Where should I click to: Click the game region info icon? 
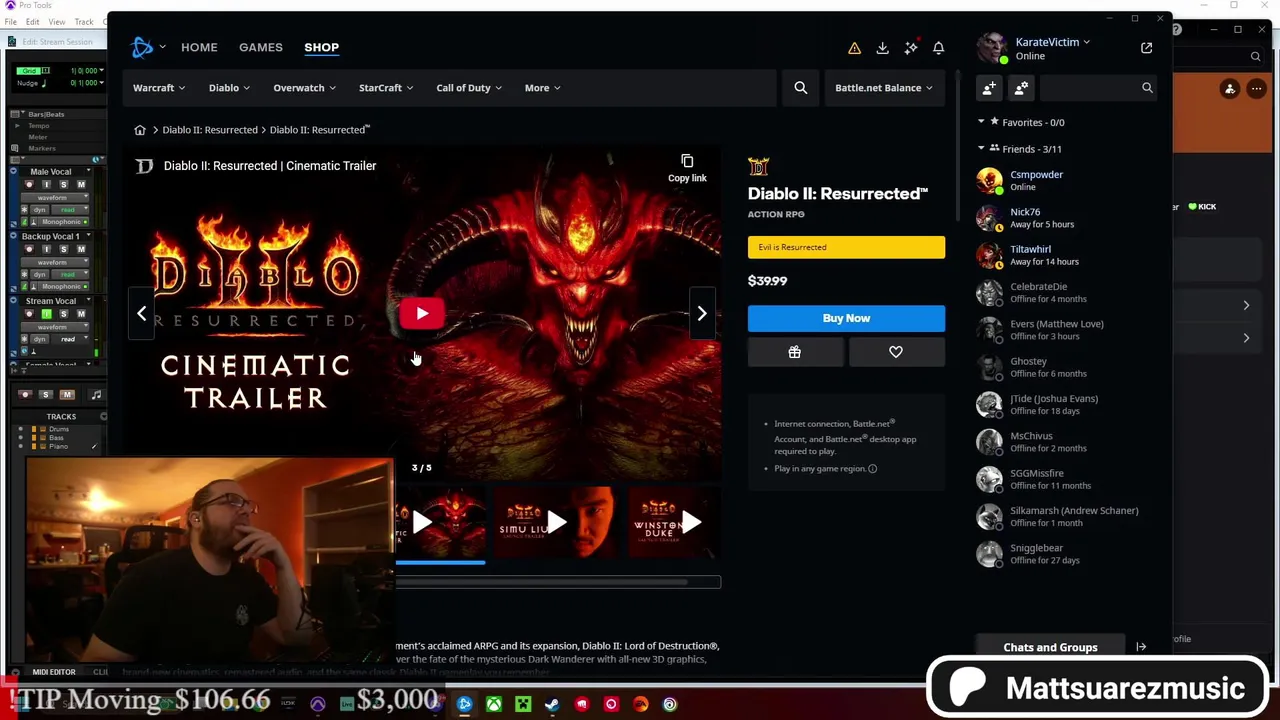point(872,468)
